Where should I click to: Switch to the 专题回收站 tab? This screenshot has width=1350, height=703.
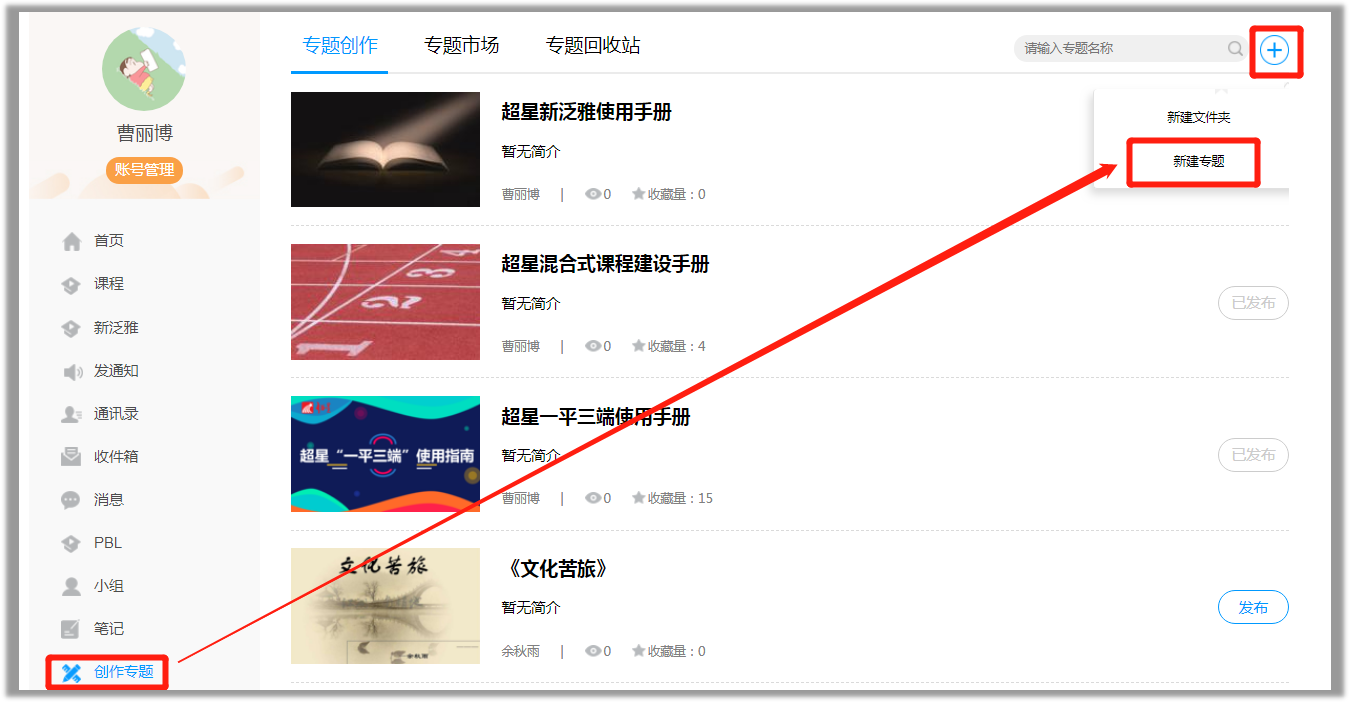[x=593, y=46]
